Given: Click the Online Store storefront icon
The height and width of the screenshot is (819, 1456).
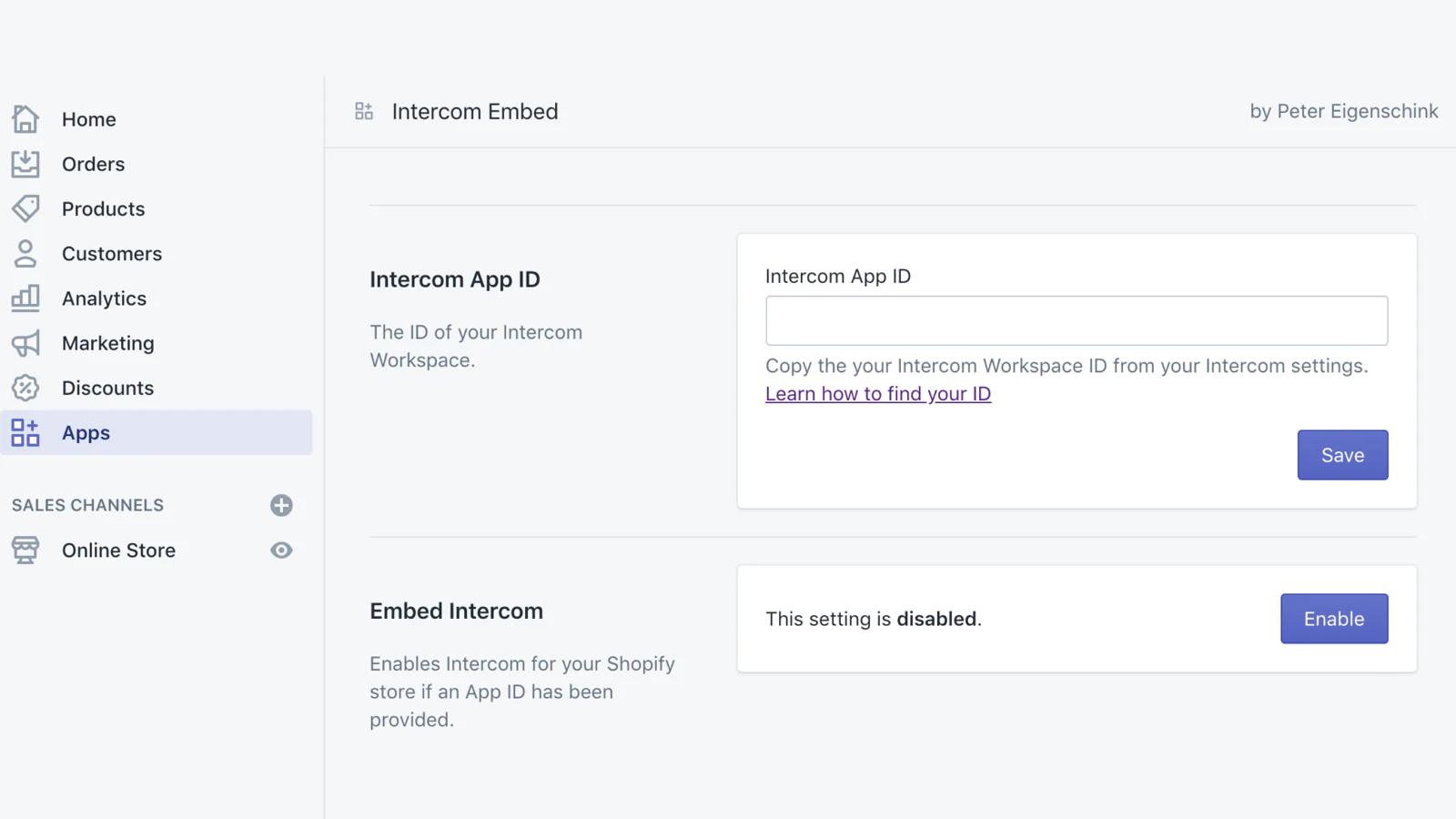Looking at the screenshot, I should point(25,550).
